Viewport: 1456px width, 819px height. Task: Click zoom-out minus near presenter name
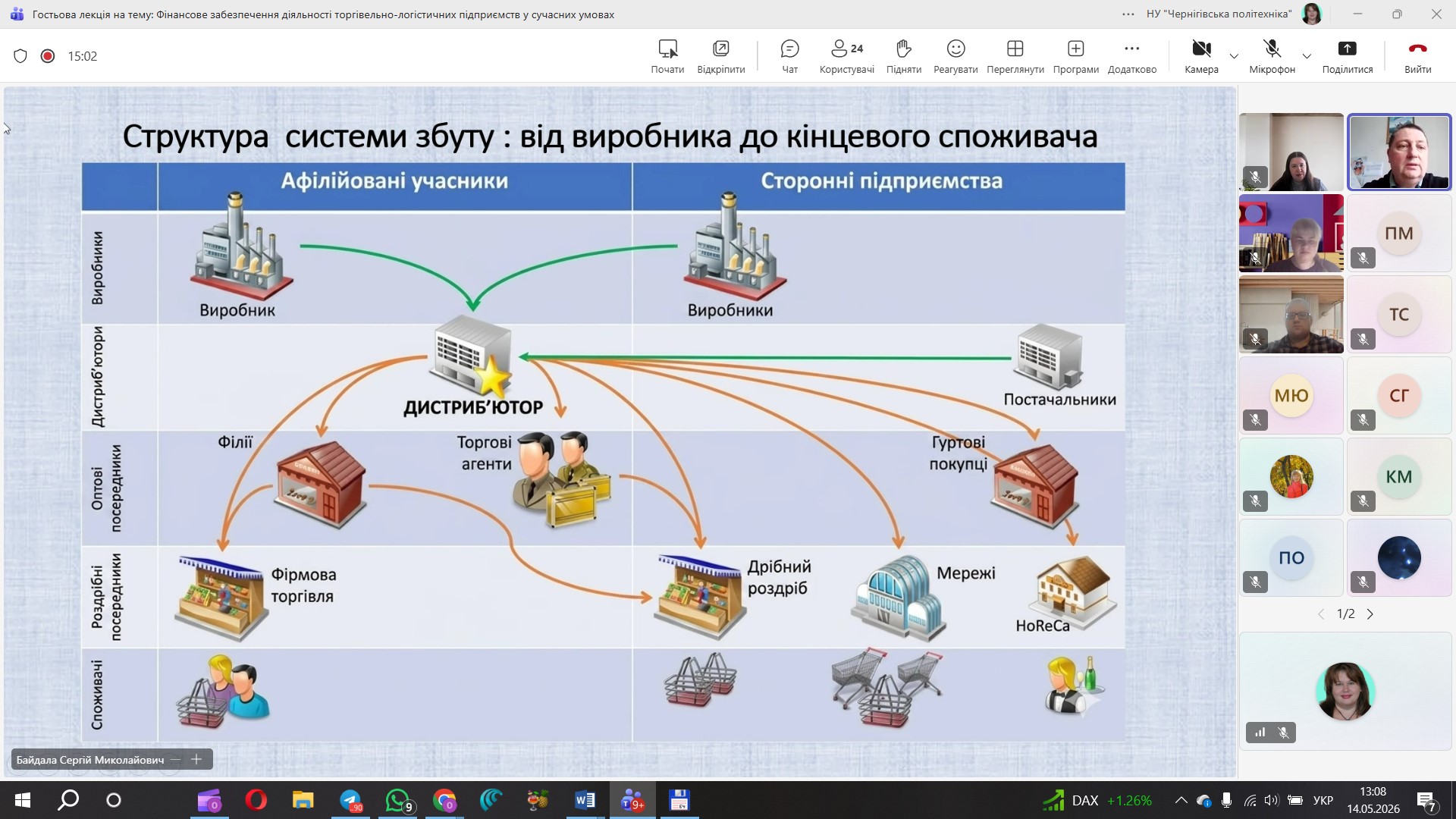pyautogui.click(x=176, y=759)
